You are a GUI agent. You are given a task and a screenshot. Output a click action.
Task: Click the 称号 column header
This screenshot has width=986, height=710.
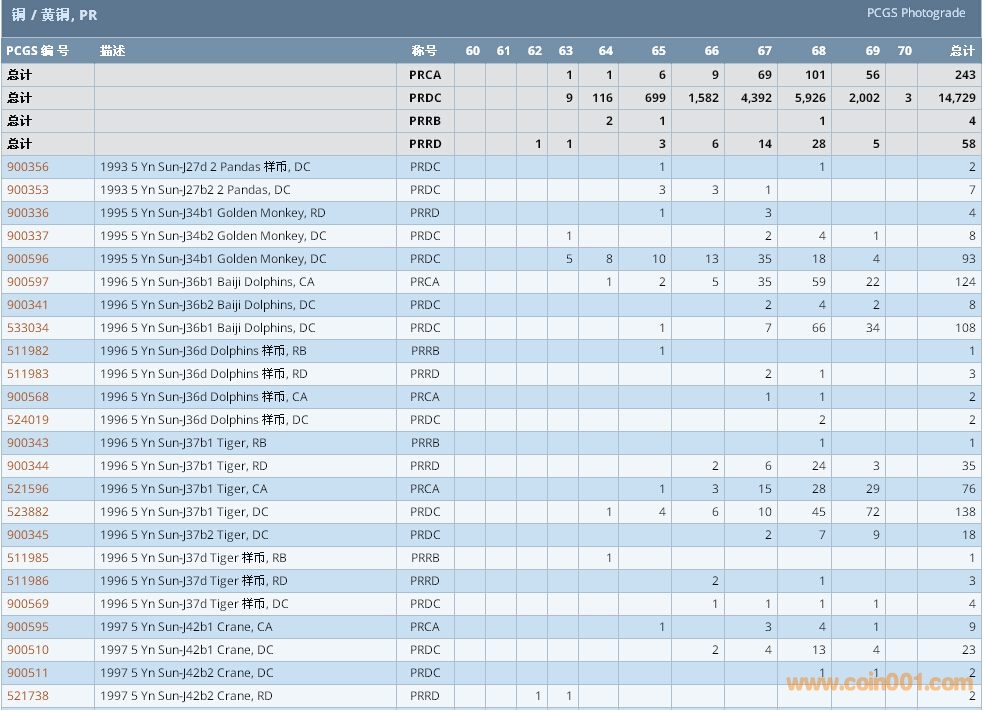424,51
